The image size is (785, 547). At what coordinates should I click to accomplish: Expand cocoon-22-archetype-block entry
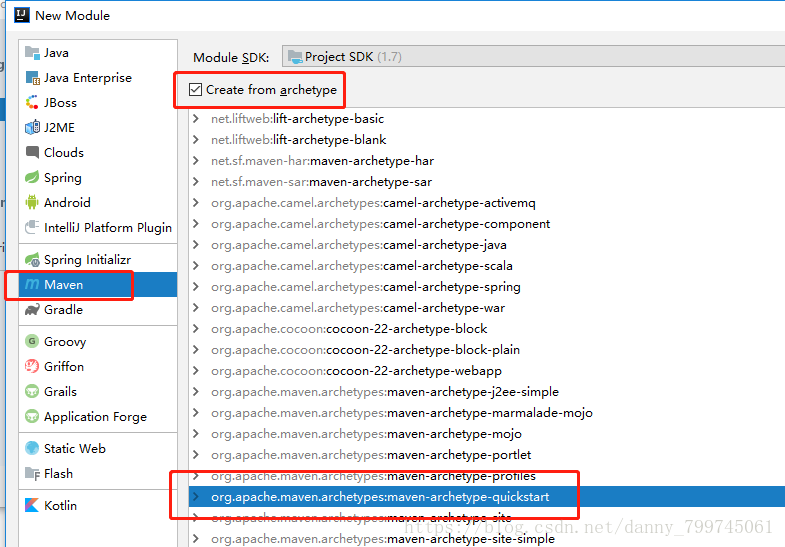coord(196,329)
